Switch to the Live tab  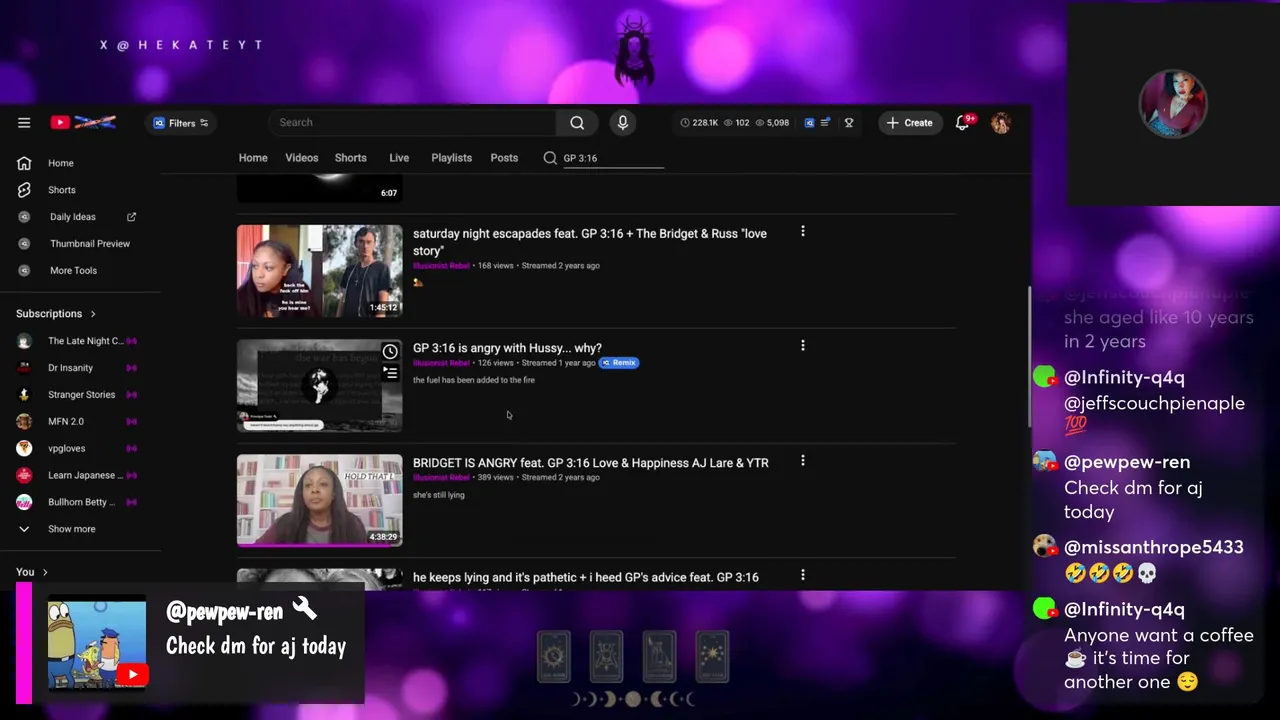point(399,158)
